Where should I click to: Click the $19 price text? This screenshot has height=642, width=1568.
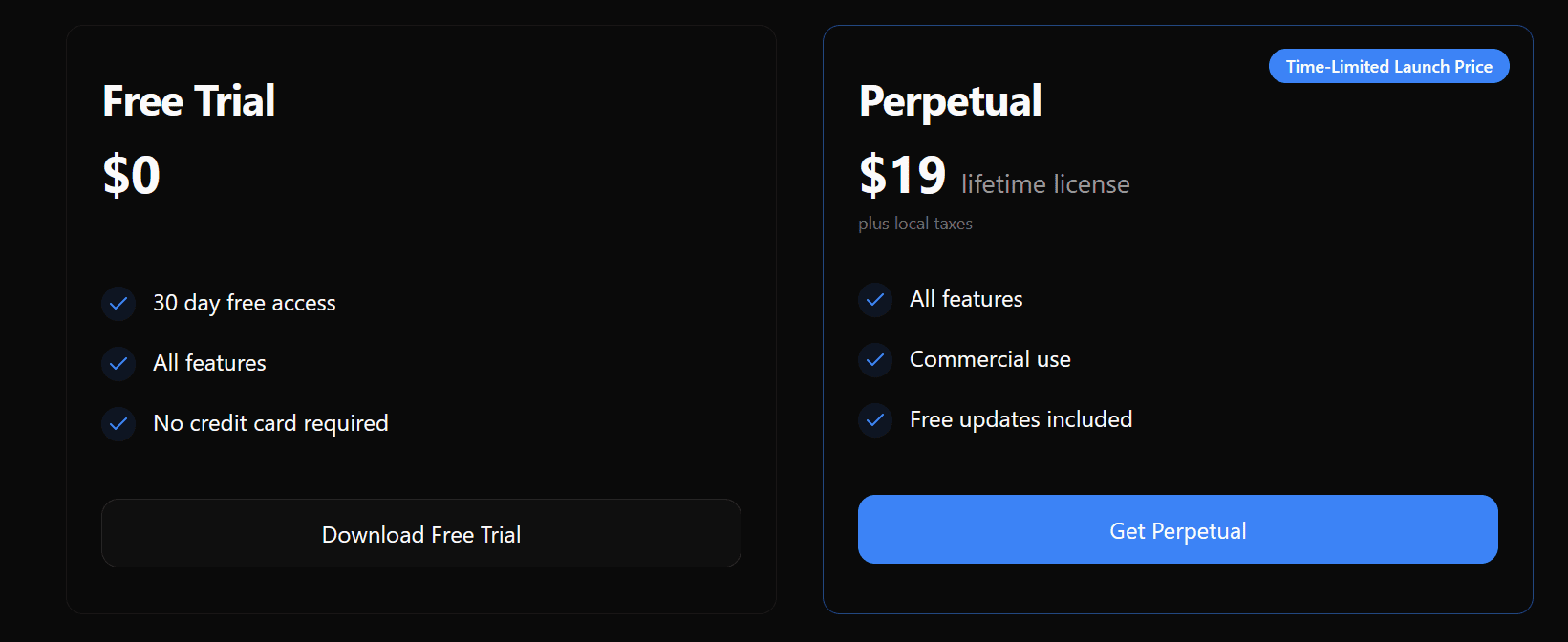point(902,175)
